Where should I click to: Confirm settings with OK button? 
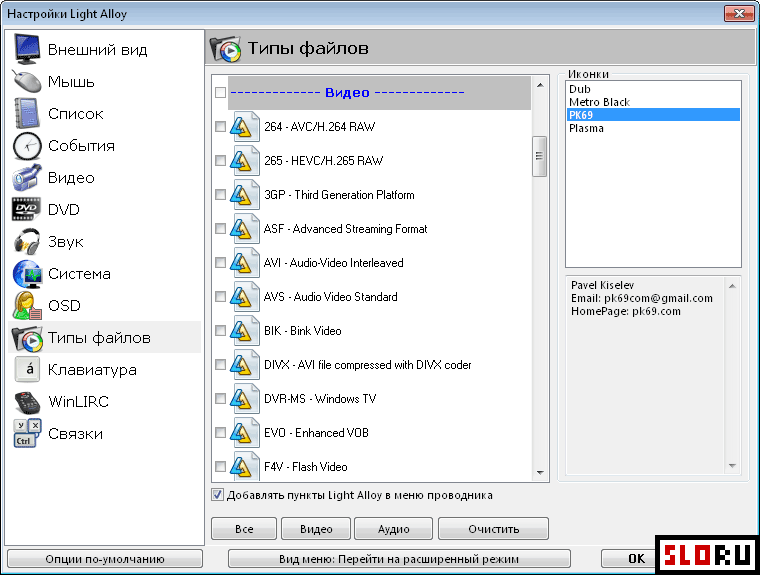pyautogui.click(x=629, y=559)
